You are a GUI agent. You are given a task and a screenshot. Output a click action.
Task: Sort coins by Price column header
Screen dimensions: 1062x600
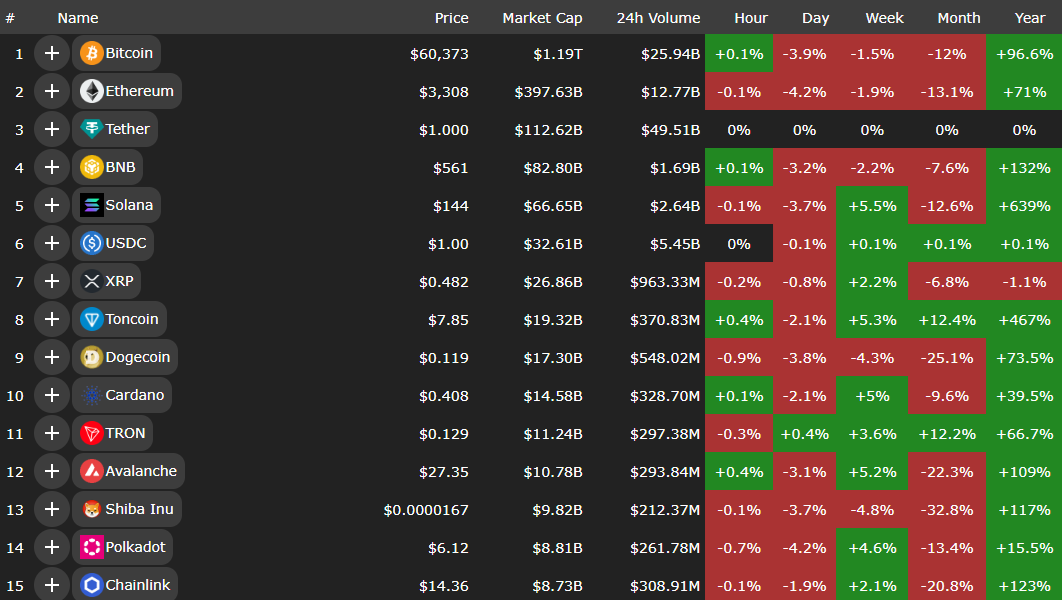click(x=451, y=18)
